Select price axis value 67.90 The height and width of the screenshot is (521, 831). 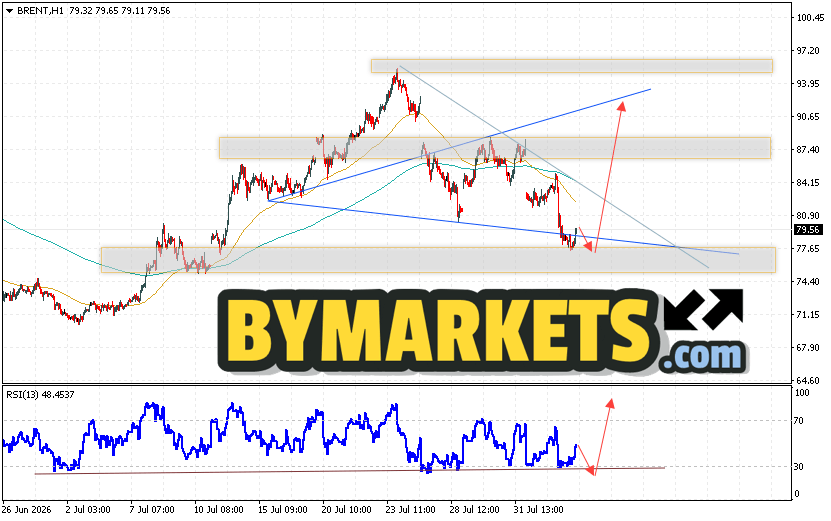click(808, 348)
